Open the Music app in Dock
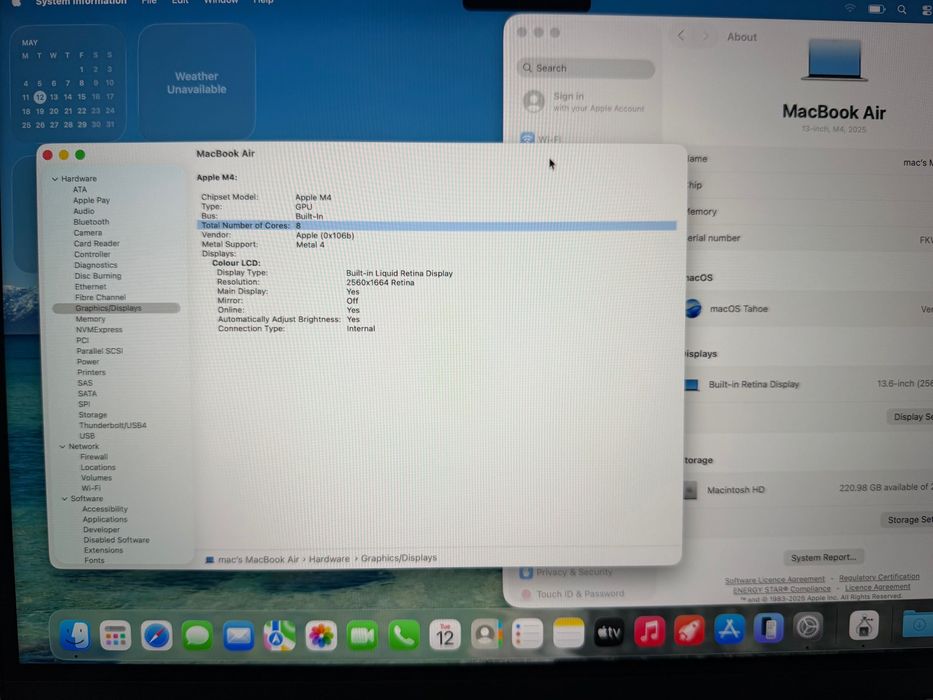The width and height of the screenshot is (933, 700). 649,630
